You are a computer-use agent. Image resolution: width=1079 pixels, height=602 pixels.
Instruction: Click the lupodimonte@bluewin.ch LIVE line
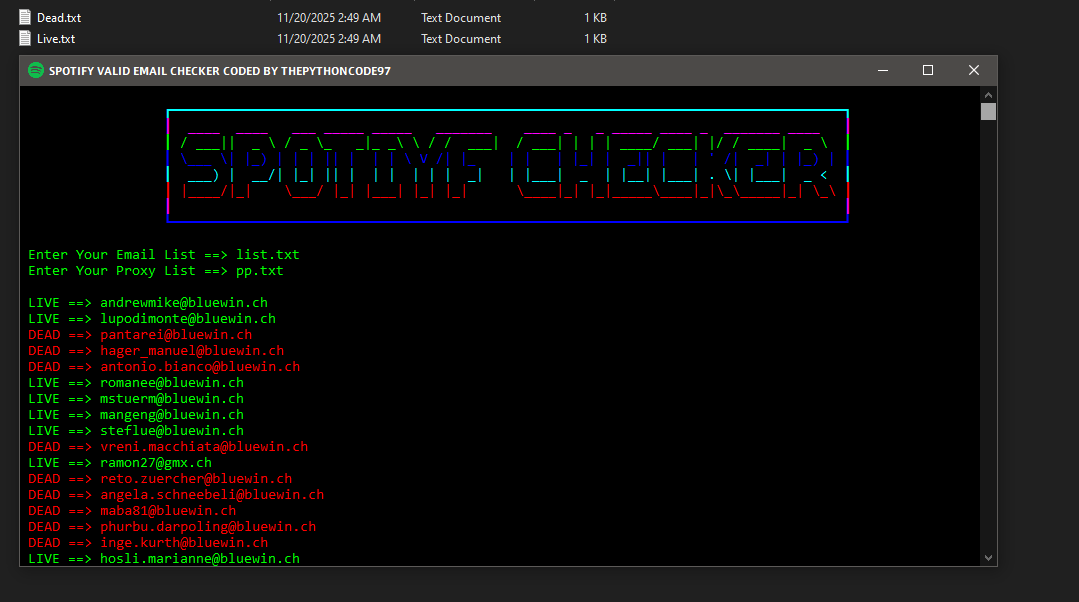pyautogui.click(x=152, y=319)
